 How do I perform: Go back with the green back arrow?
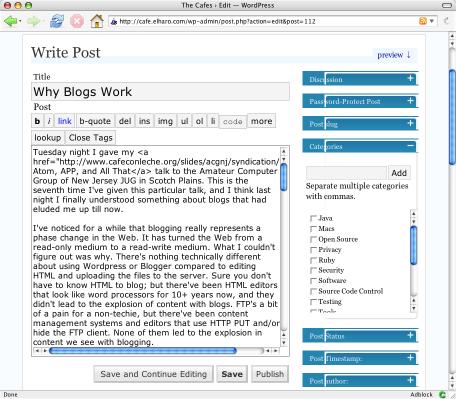(x=11, y=21)
